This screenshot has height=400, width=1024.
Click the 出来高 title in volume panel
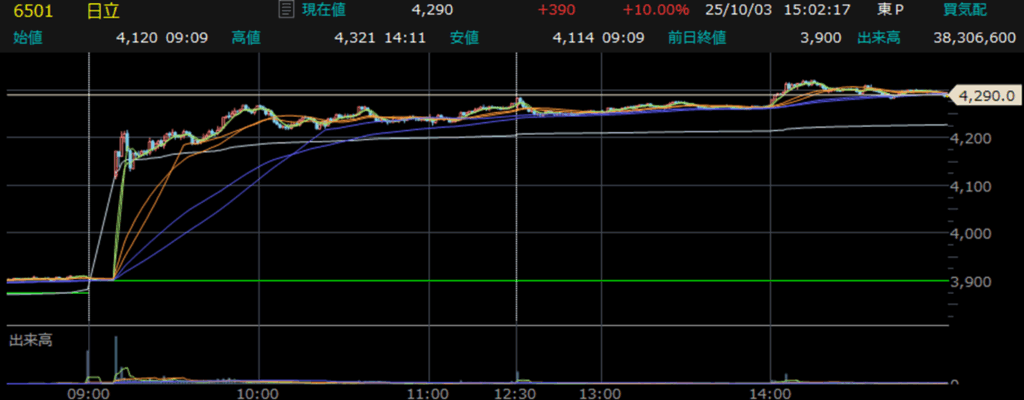[x=30, y=340]
